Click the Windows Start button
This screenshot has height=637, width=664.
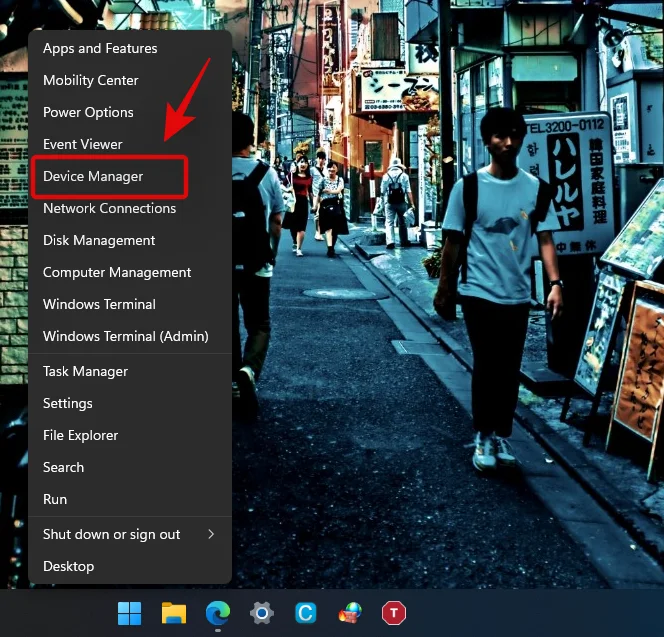[130, 612]
